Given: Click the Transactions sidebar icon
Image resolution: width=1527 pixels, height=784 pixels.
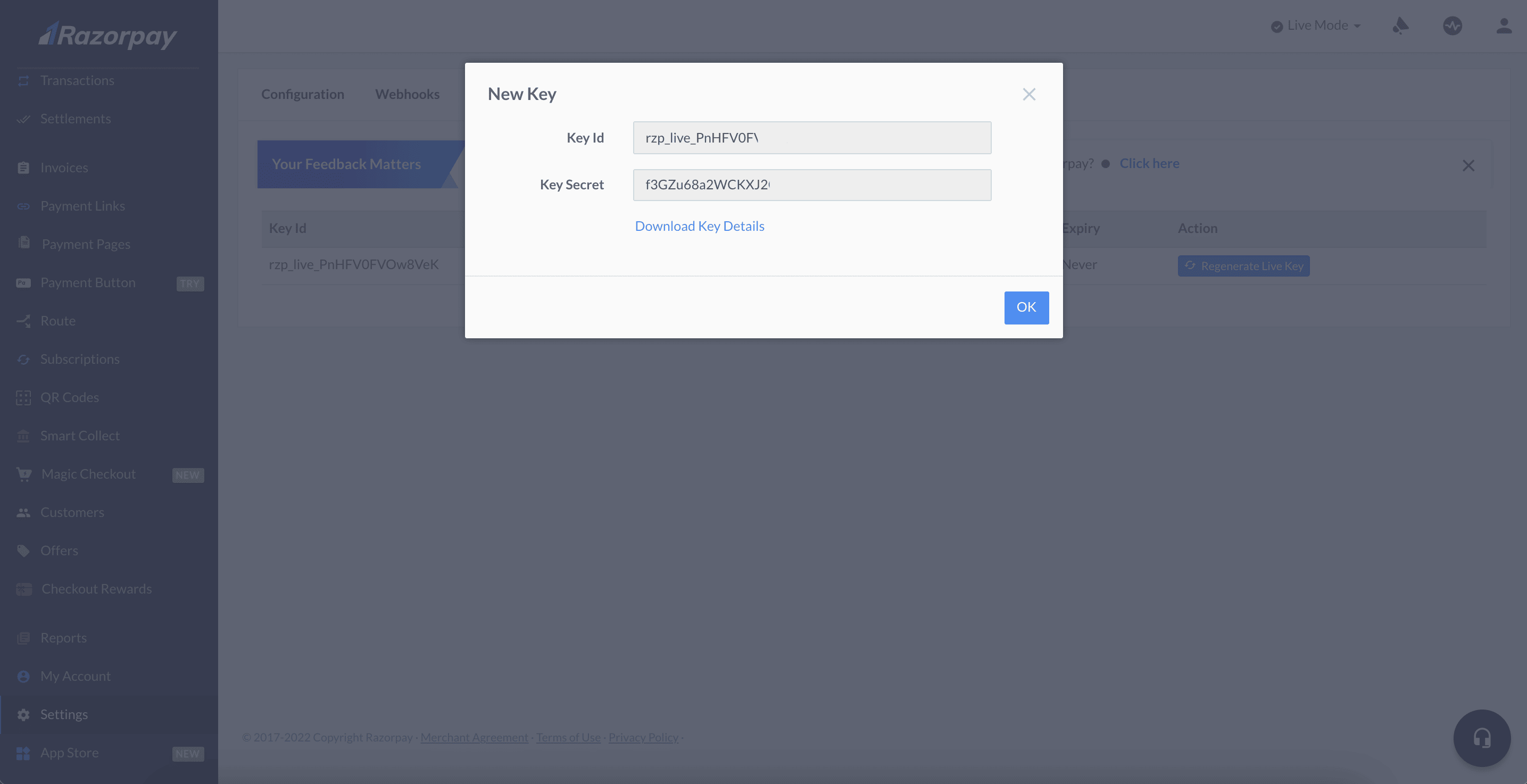Looking at the screenshot, I should [x=23, y=81].
